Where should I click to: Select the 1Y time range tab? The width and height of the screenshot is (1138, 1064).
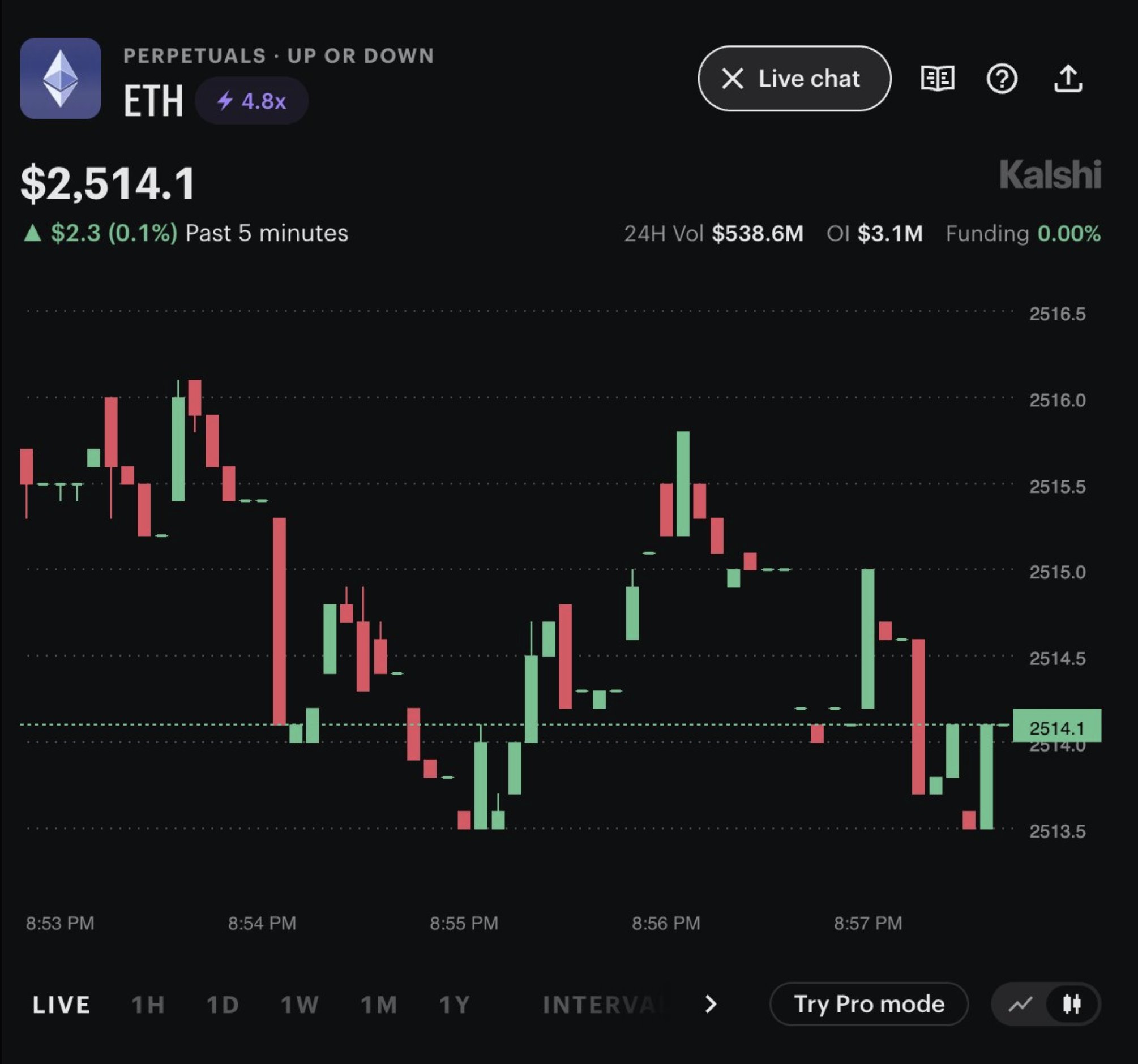coord(455,1005)
